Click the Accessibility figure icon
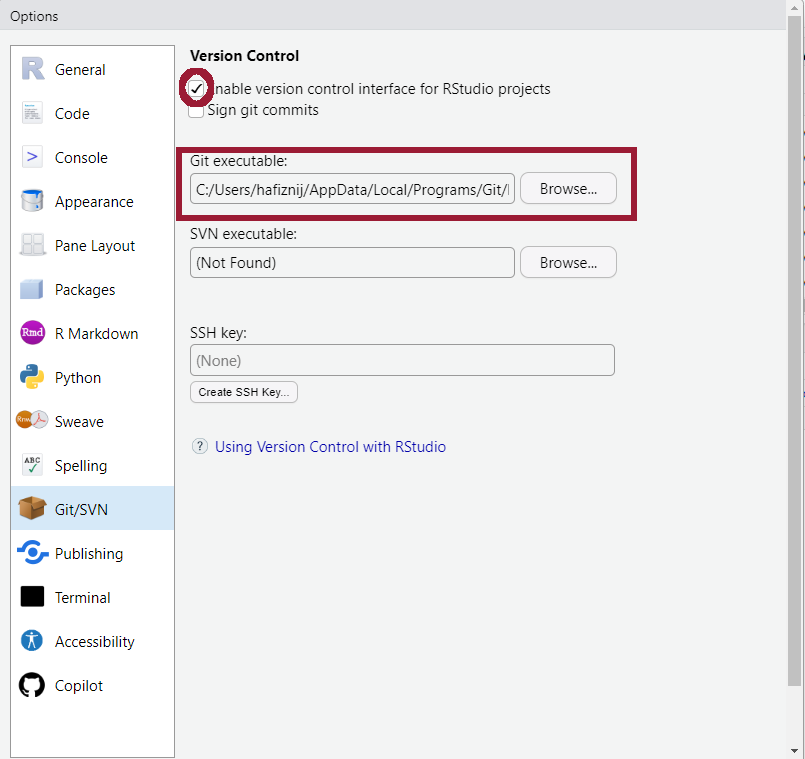This screenshot has height=759, width=805. coord(33,641)
